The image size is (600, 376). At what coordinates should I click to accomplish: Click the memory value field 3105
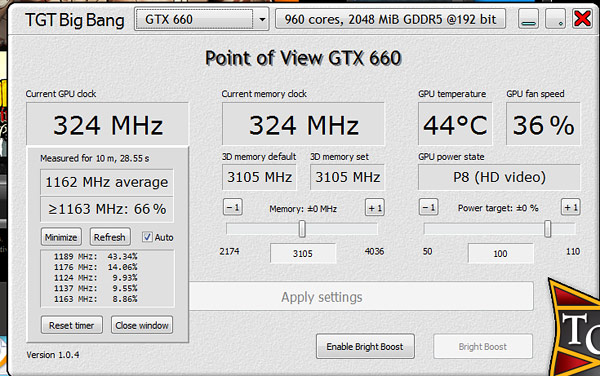[303, 253]
